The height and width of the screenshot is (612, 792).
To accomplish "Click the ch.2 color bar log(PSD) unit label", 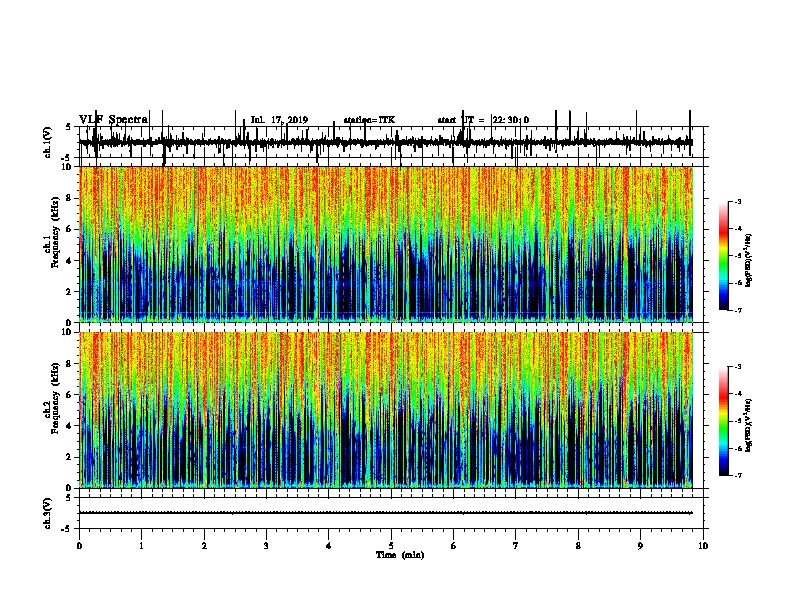I will click(749, 425).
